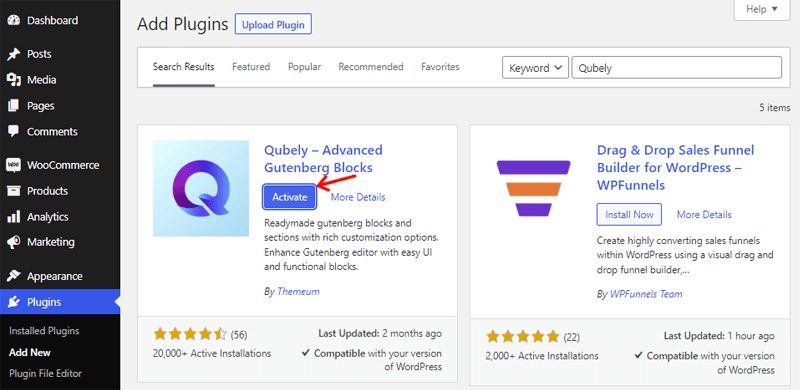Switch to the Search Results tab

pos(184,67)
